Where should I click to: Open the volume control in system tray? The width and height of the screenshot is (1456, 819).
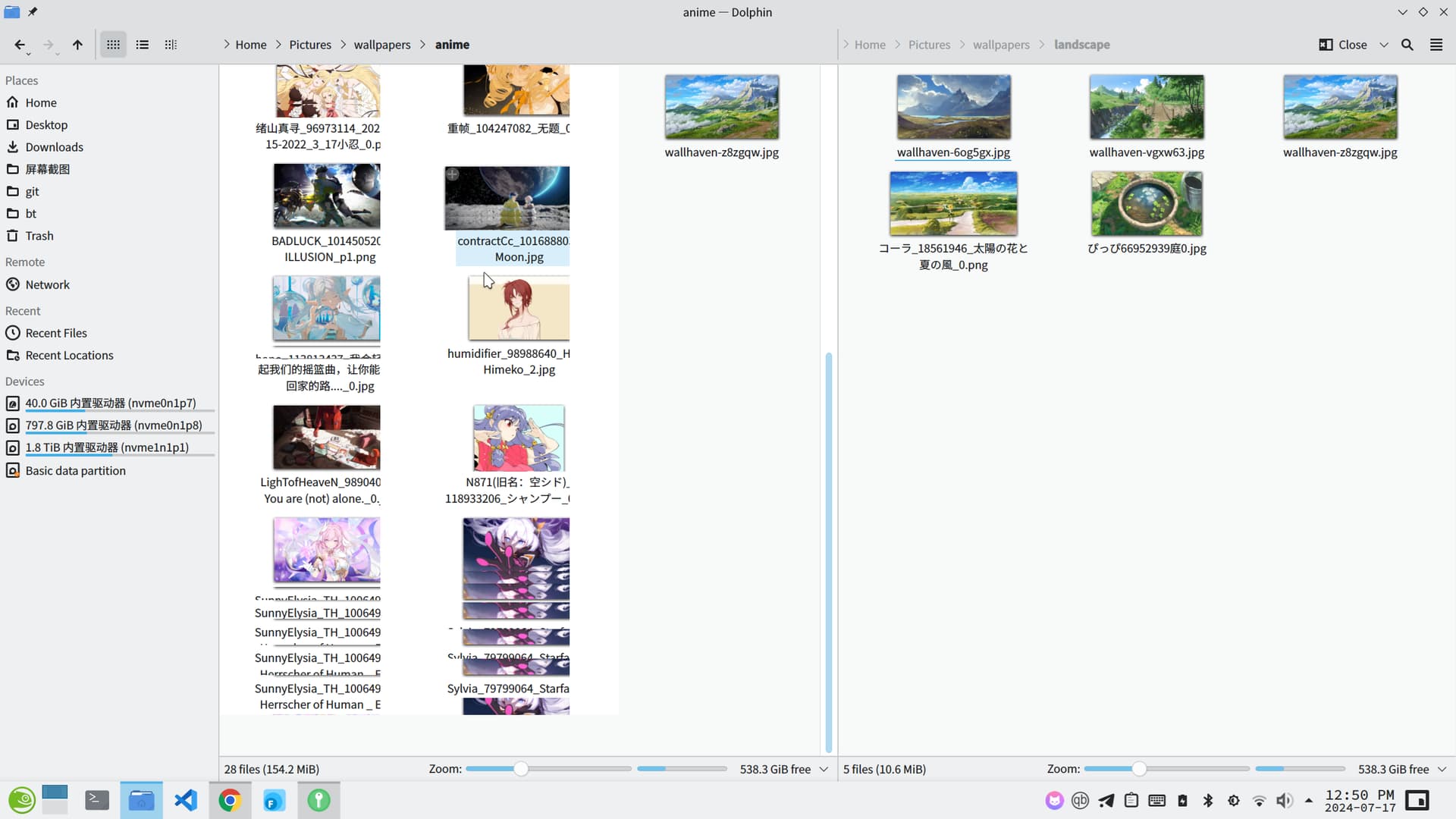coord(1285,800)
